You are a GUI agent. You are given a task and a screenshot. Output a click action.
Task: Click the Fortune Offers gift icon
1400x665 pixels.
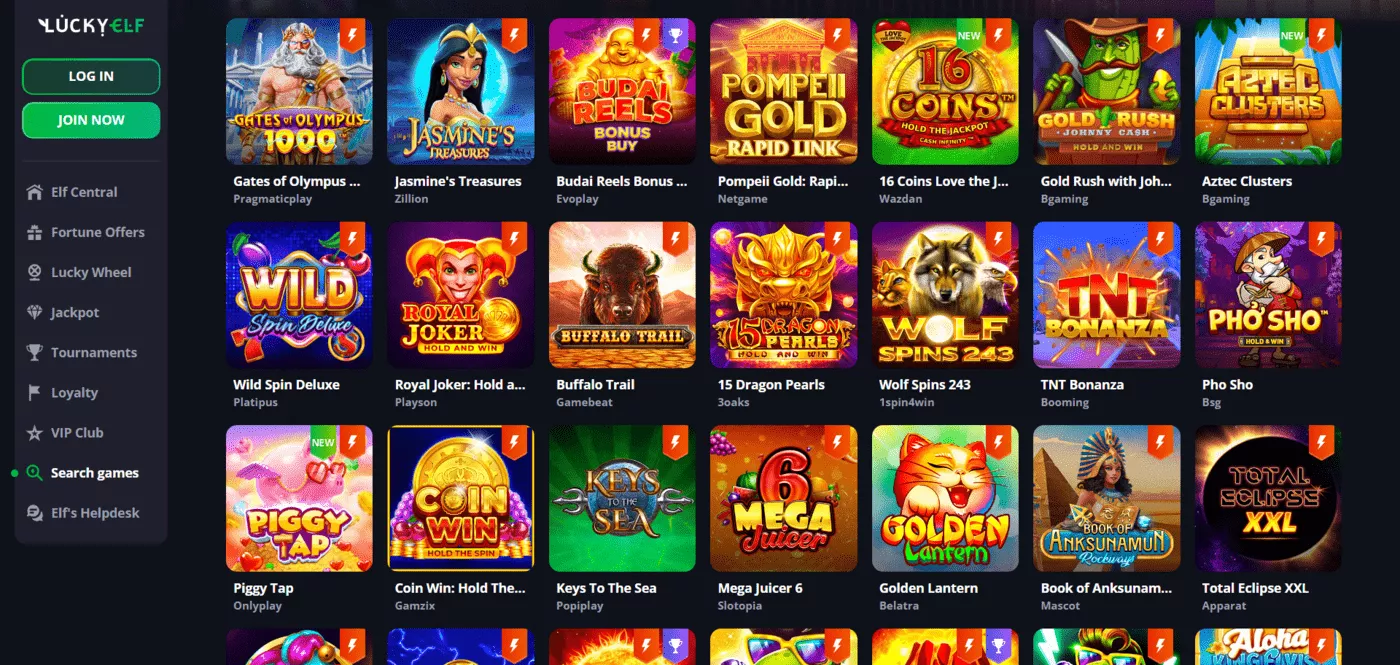point(34,232)
